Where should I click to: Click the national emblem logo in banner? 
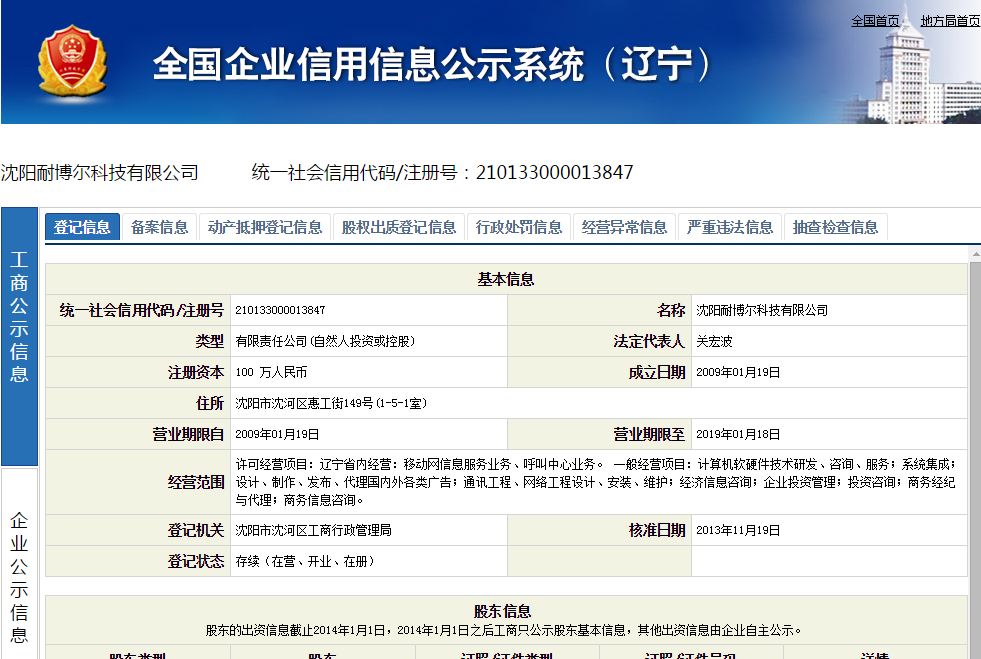click(x=71, y=63)
